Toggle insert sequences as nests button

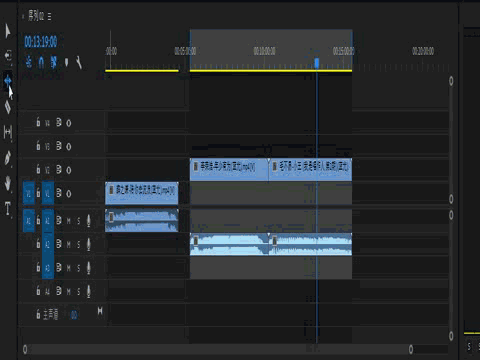29,62
